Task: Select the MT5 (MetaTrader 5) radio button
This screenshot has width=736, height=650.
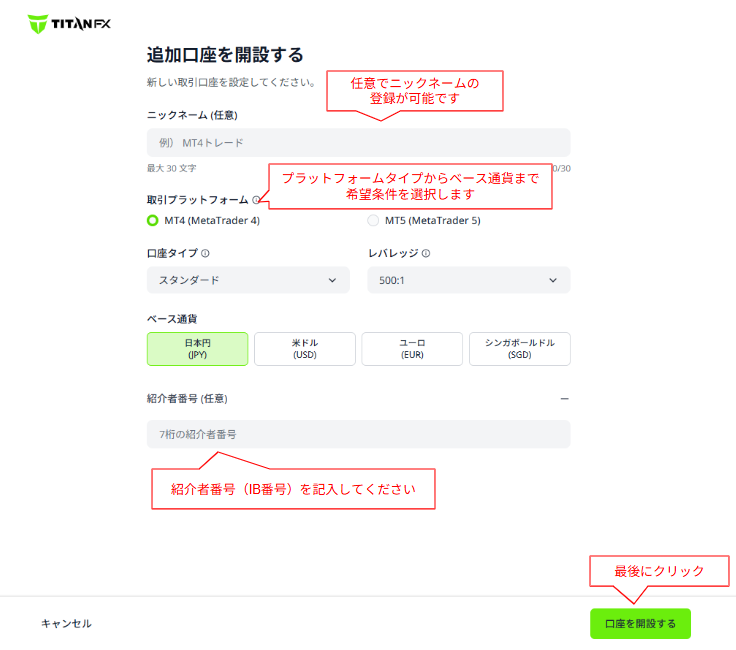Action: click(373, 221)
